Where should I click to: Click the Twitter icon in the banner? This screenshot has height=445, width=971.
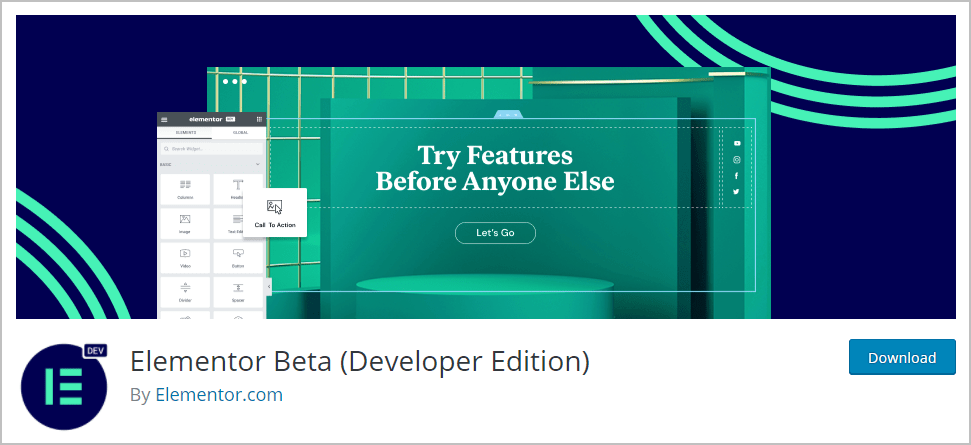(x=737, y=192)
